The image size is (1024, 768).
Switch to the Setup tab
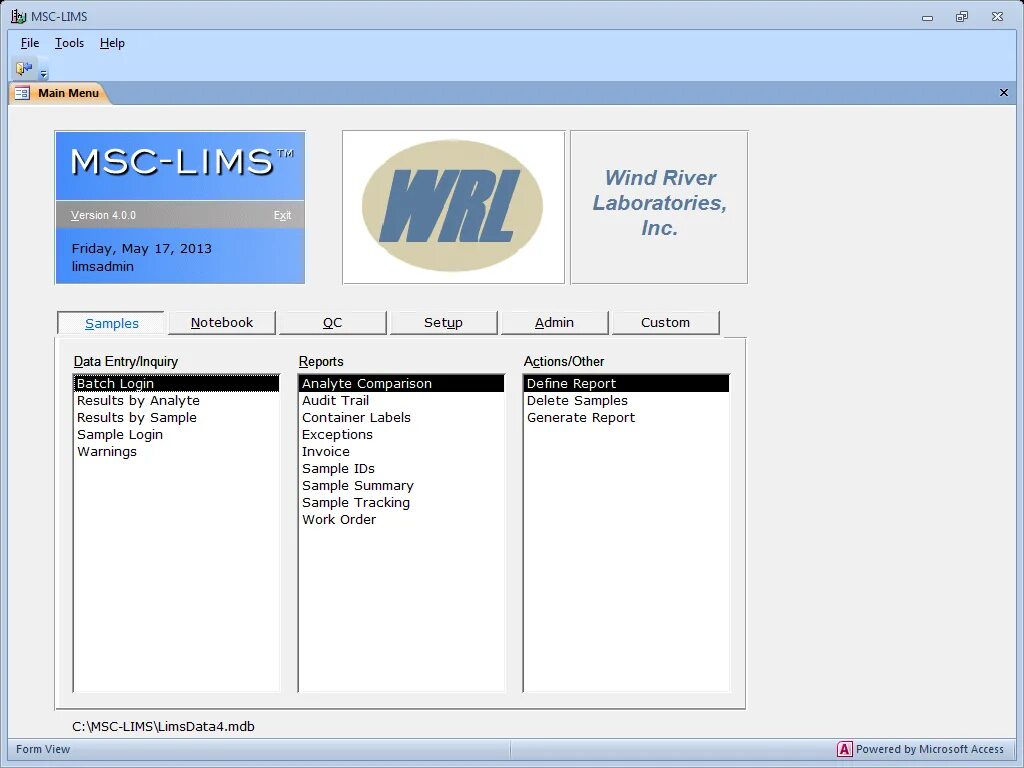(x=443, y=323)
